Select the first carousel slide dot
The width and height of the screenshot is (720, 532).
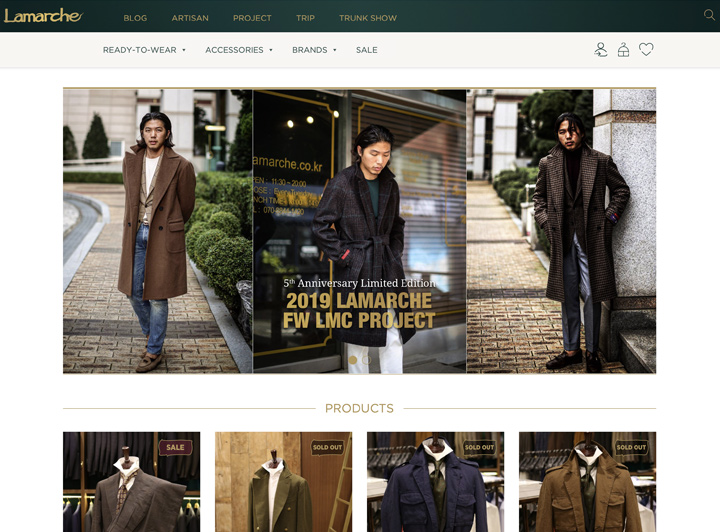click(352, 359)
